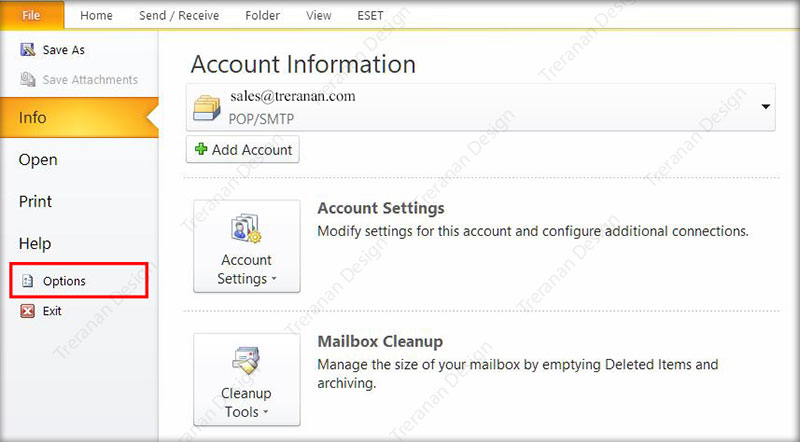The height and width of the screenshot is (442, 800).
Task: Click the Save Attachments paperclip icon
Action: point(28,79)
